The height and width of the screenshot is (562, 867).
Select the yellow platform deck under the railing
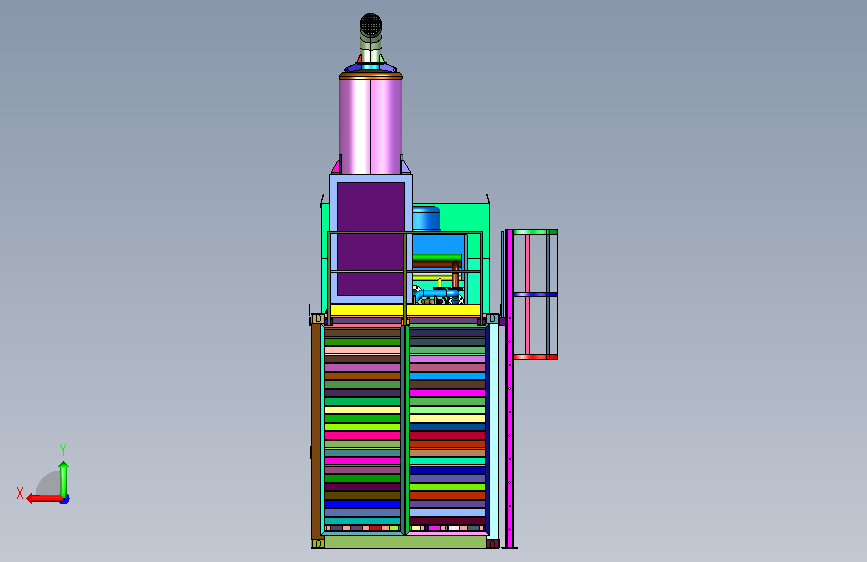[405, 310]
